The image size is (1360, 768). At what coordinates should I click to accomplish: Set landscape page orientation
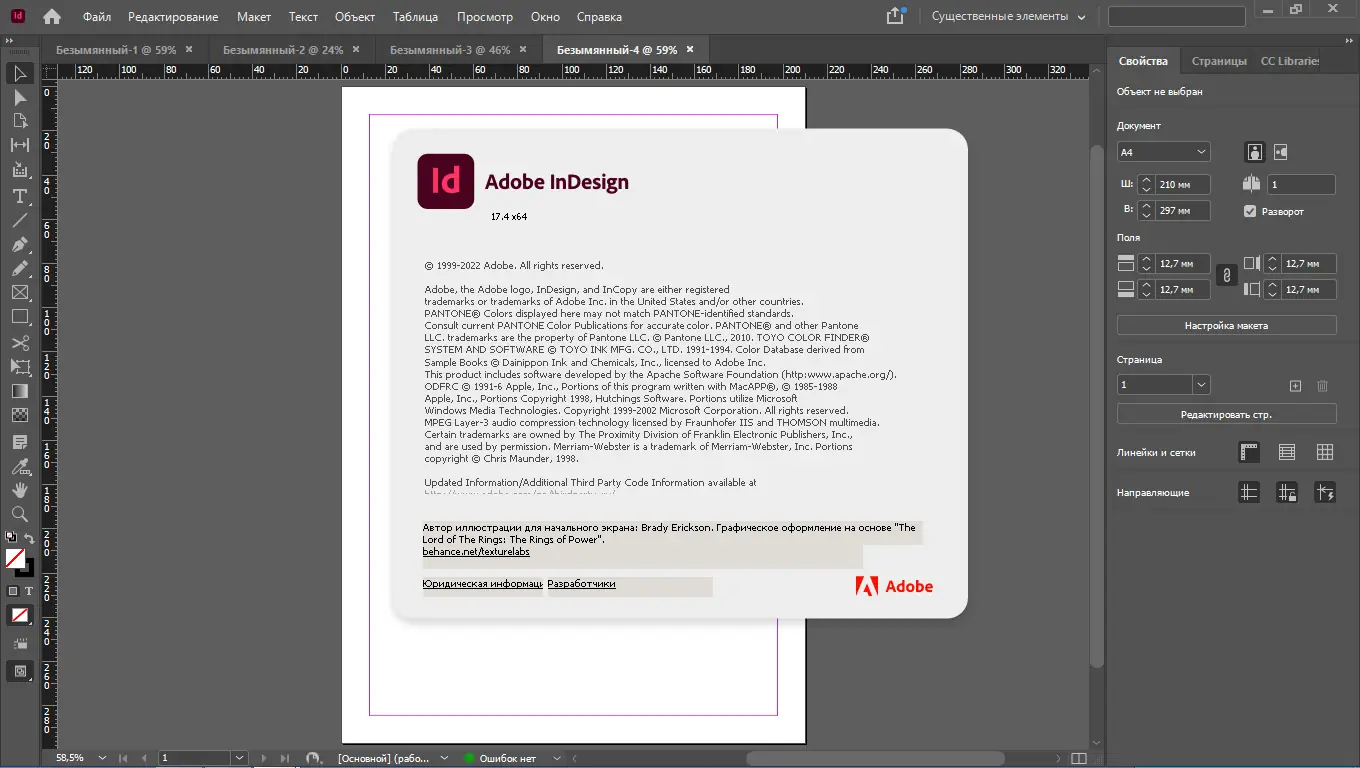pos(1281,152)
